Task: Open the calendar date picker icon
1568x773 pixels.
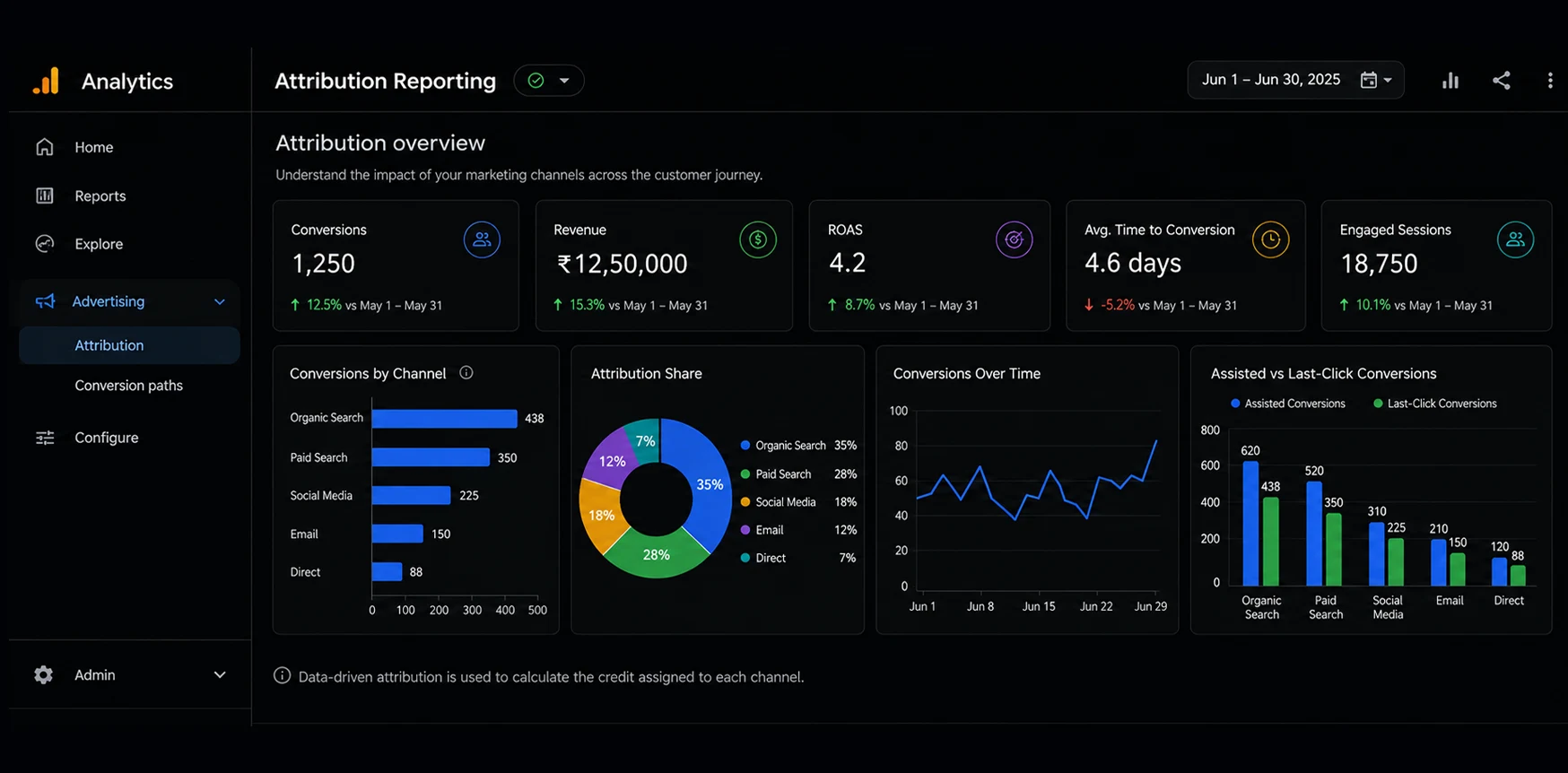Action: click(x=1368, y=80)
